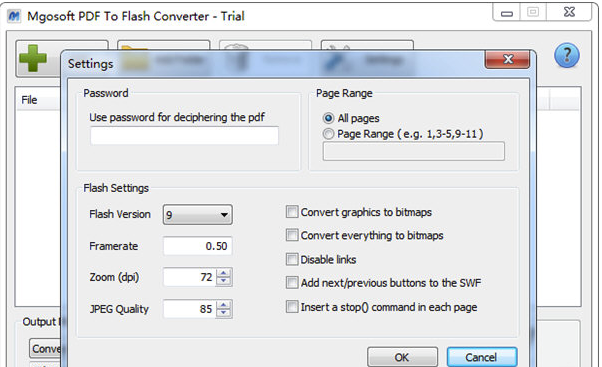Decrease Zoom dpi with down arrow
Screen dimensions: 602x367
(223, 281)
